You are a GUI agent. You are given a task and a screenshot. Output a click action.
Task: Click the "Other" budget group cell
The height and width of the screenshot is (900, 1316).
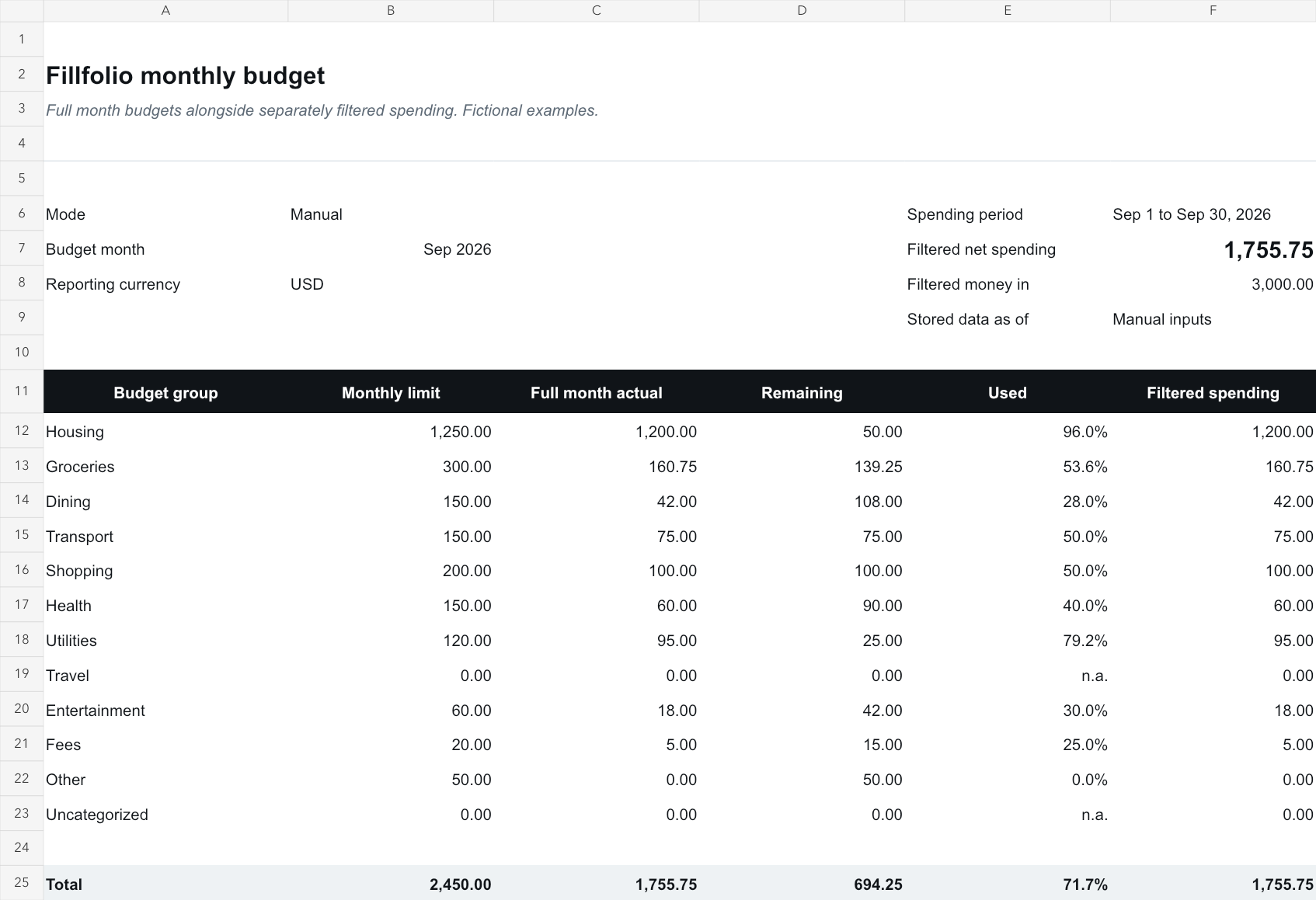click(x=65, y=780)
